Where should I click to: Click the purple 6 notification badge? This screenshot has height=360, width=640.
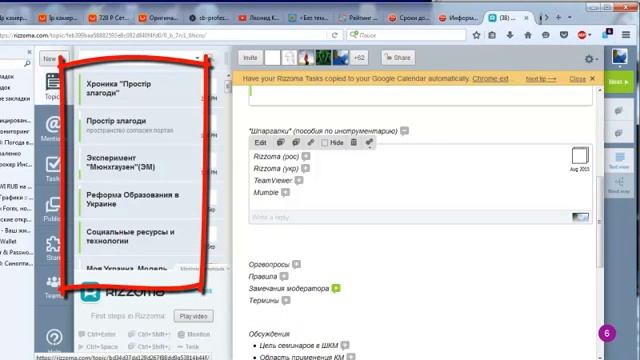click(x=607, y=333)
